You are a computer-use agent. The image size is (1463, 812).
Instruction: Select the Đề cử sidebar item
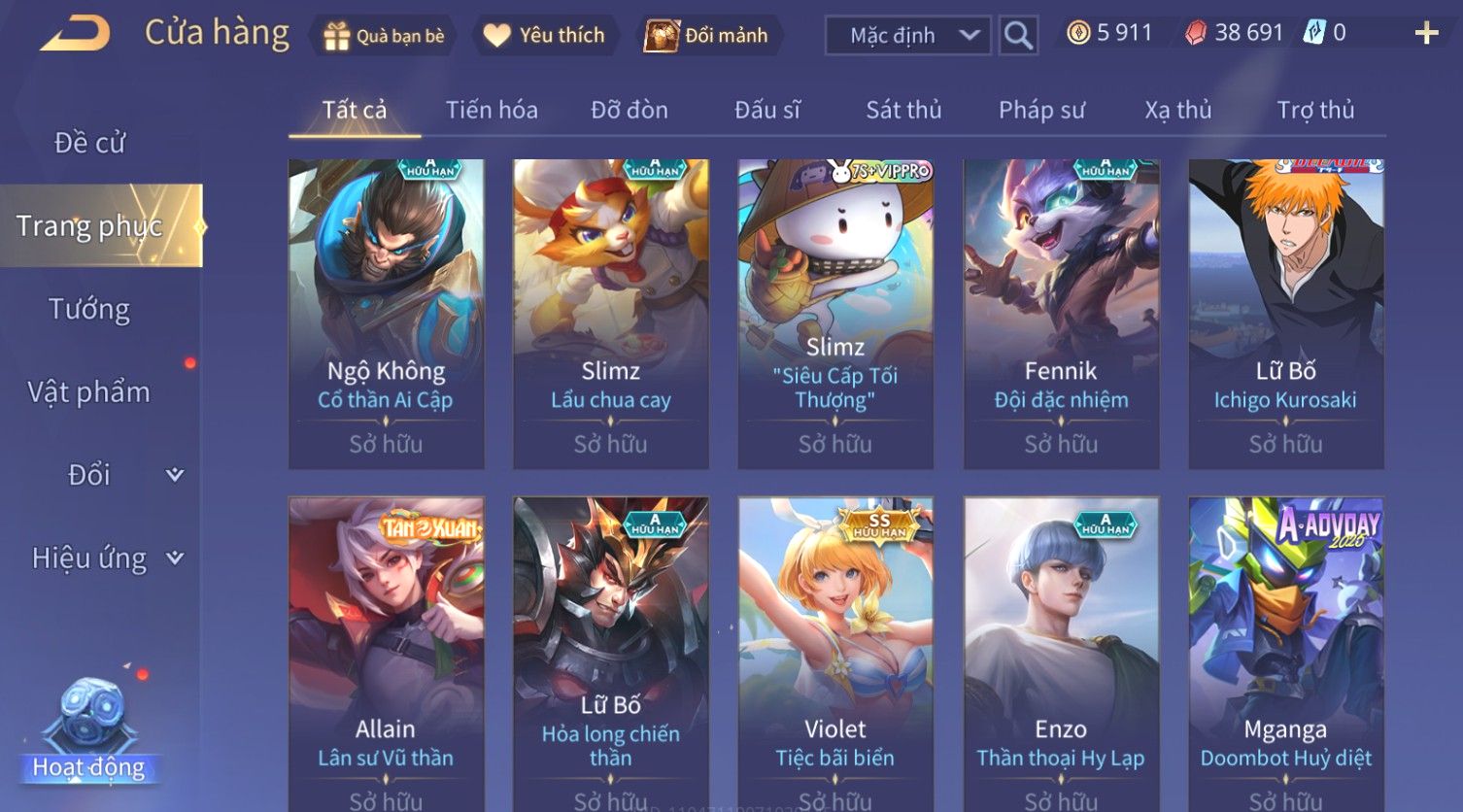tap(89, 143)
